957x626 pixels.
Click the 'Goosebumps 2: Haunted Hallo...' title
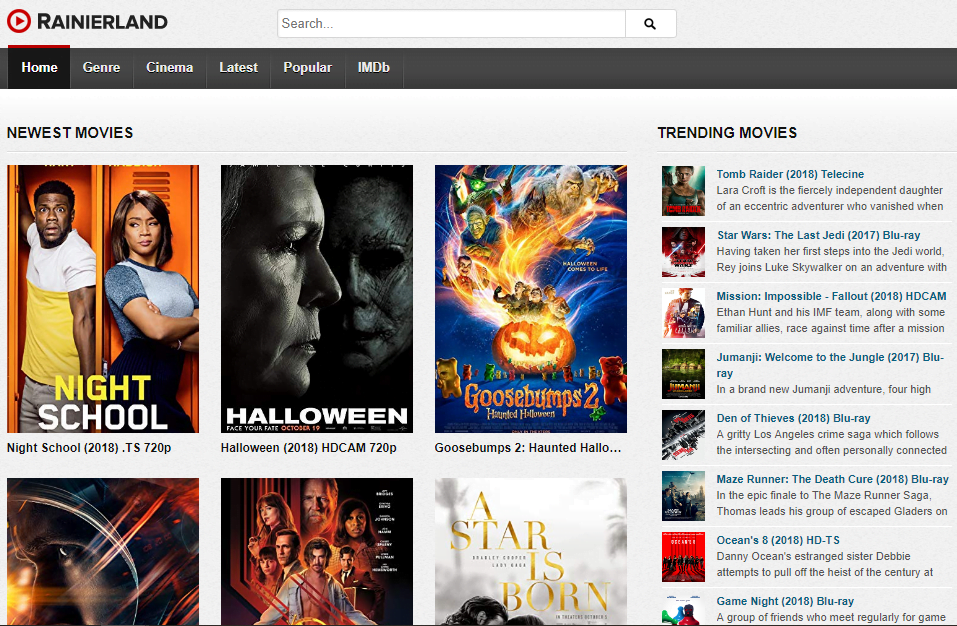pos(528,448)
